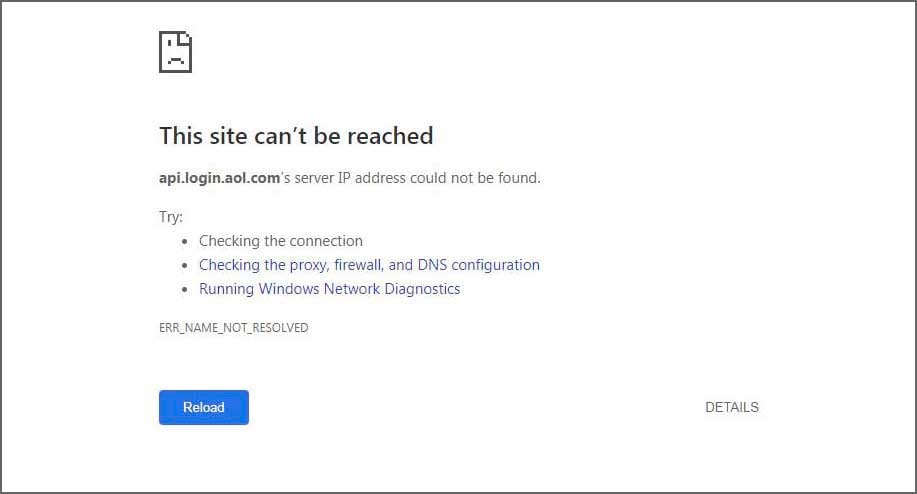This screenshot has width=917, height=494.
Task: Select the bullet before Running Windows Network Diagnostics
Action: (185, 289)
